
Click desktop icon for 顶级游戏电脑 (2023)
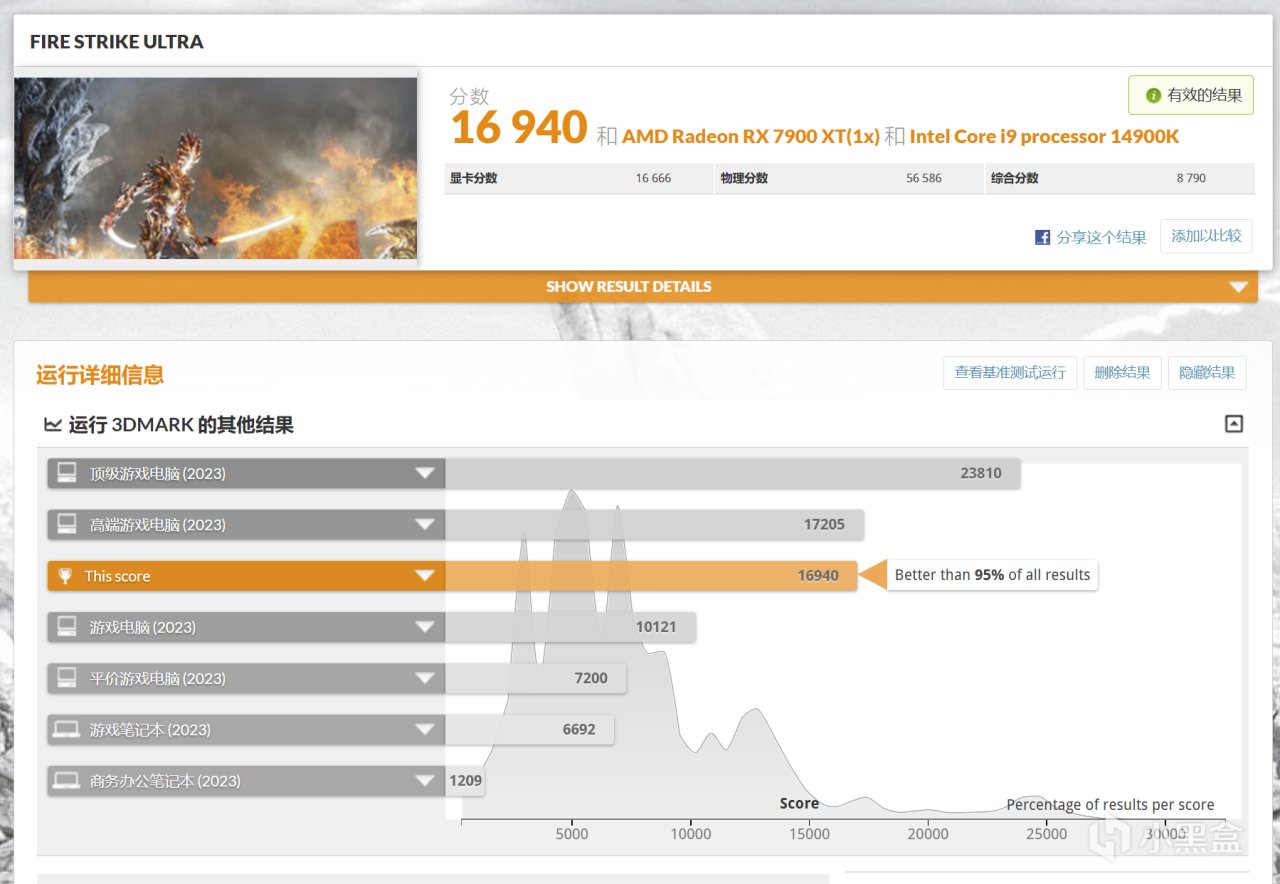(67, 473)
